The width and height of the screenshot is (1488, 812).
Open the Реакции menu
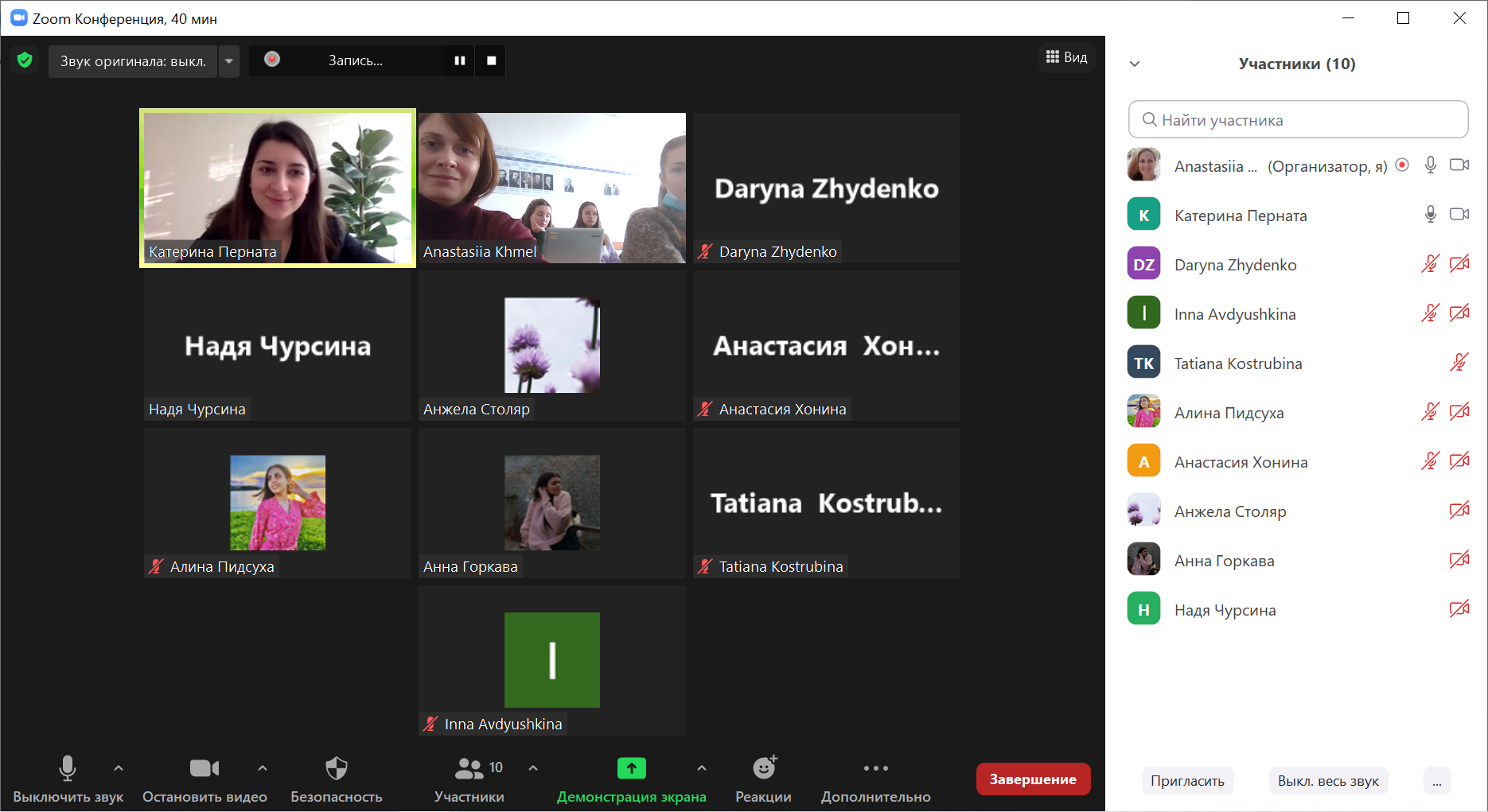(x=763, y=779)
